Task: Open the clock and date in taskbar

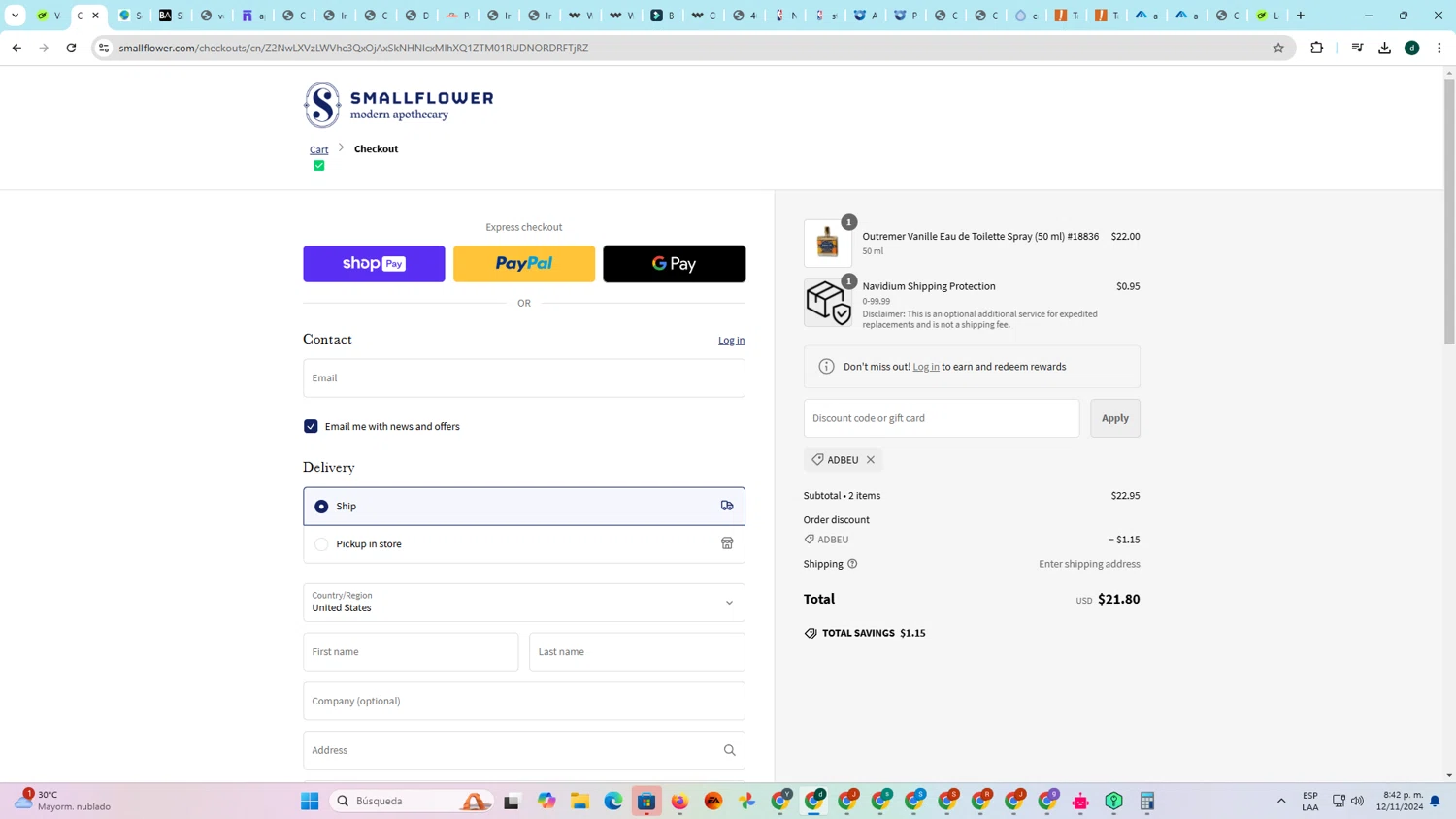Action: 1402,801
